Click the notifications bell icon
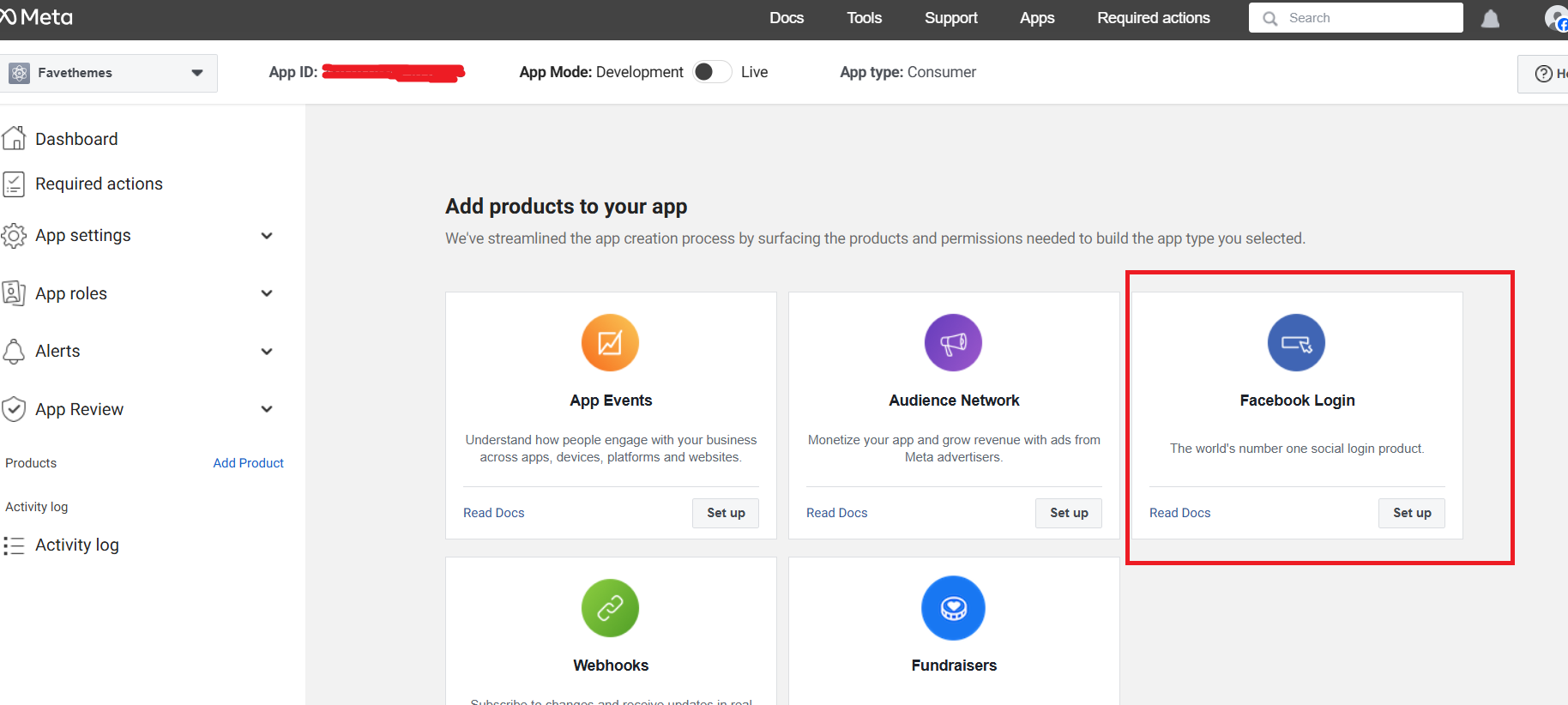Image resolution: width=1568 pixels, height=705 pixels. pyautogui.click(x=1490, y=19)
